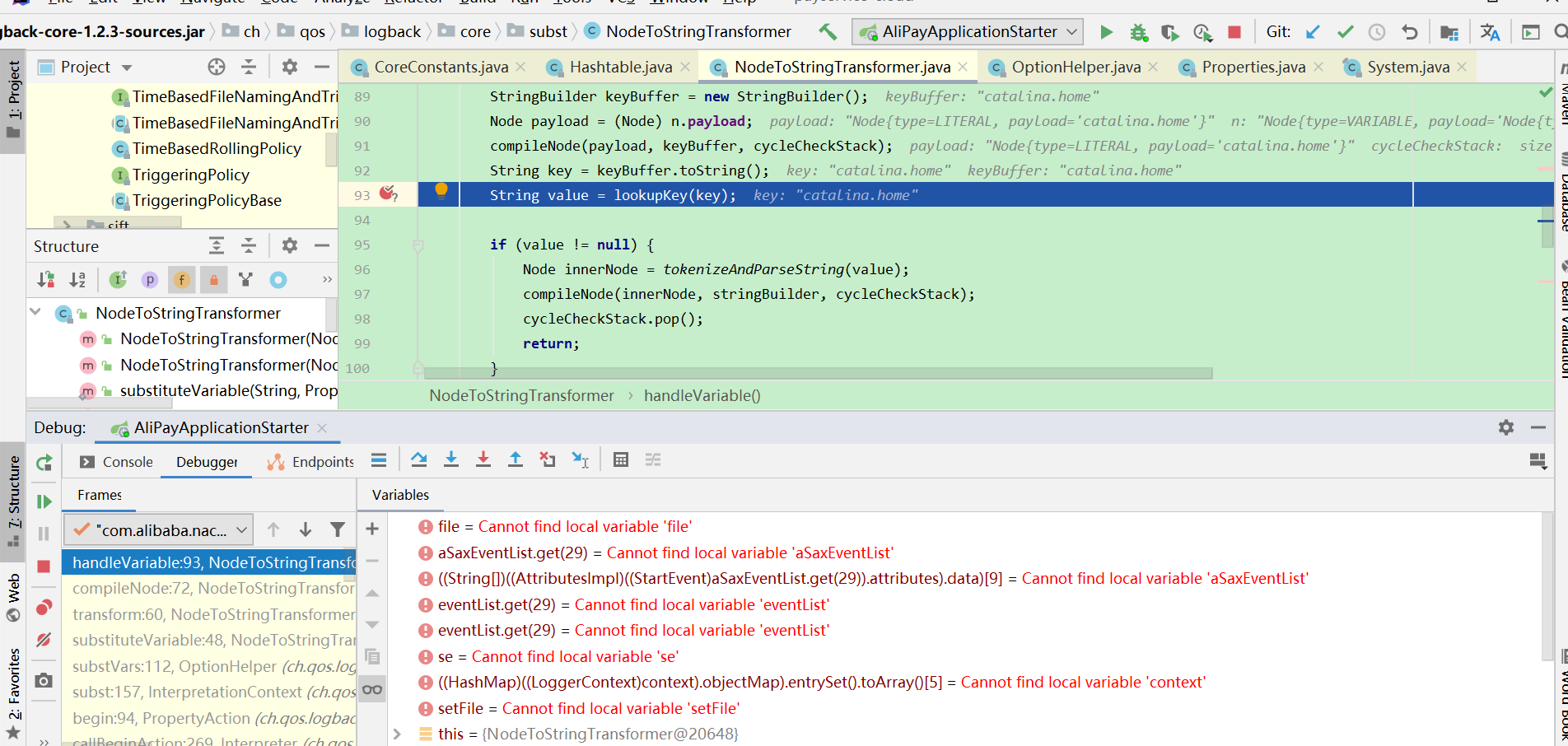Click Drop Frame icon in the debugger
The width and height of the screenshot is (1568, 746).
548,459
